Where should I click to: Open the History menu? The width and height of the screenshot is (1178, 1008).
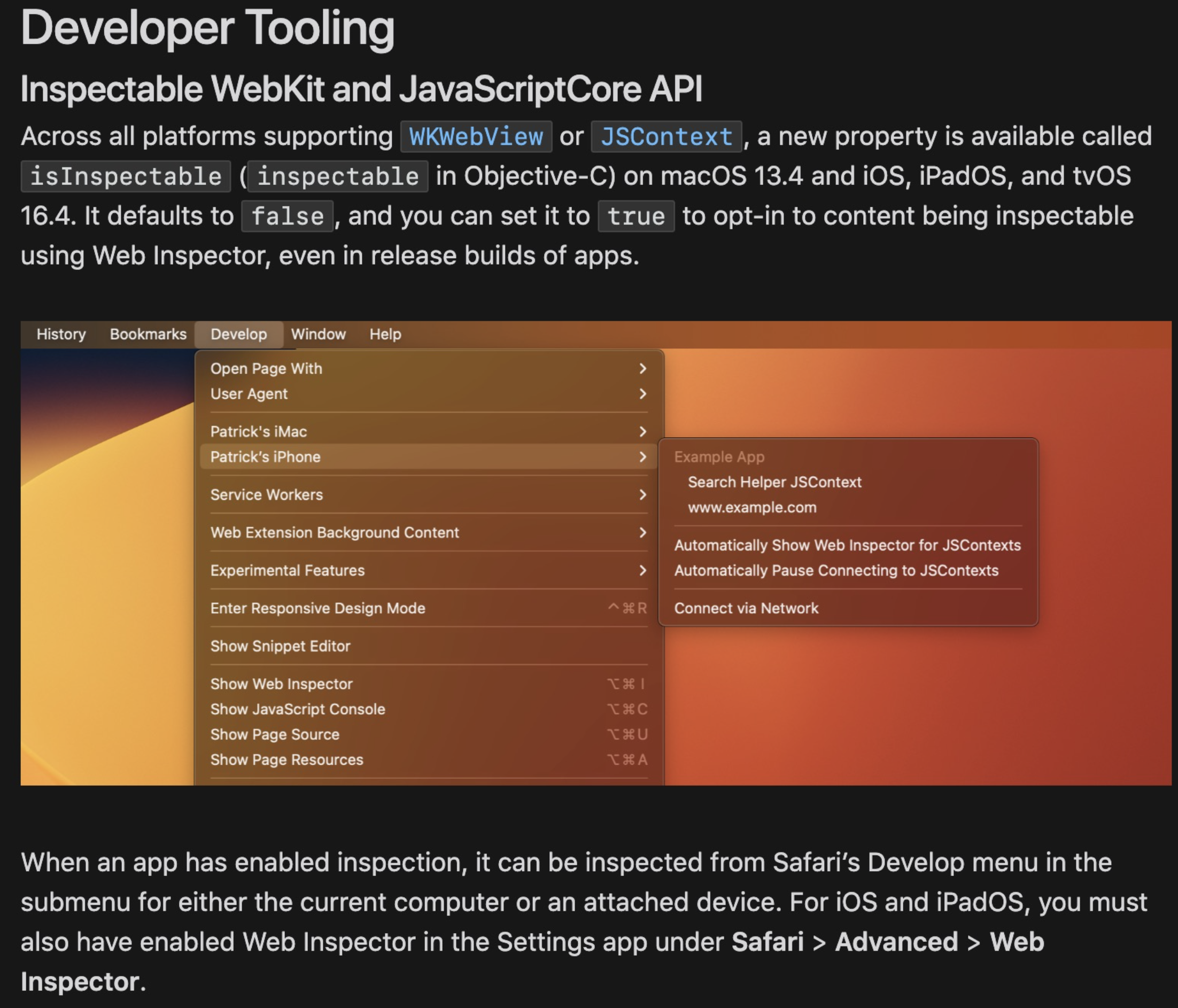(61, 334)
